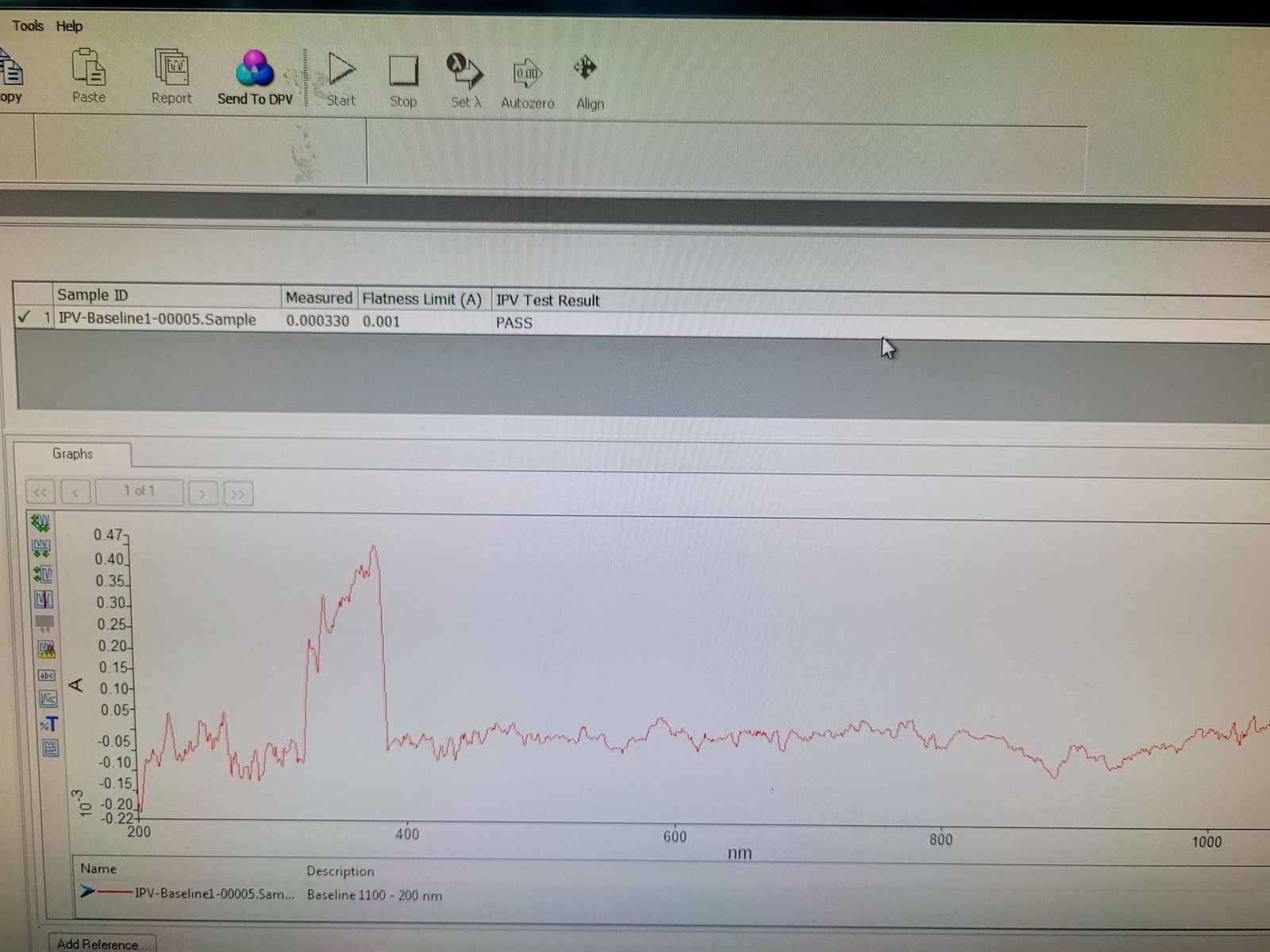Image resolution: width=1270 pixels, height=952 pixels.
Task: Click the Add Reference button
Action: [x=102, y=943]
